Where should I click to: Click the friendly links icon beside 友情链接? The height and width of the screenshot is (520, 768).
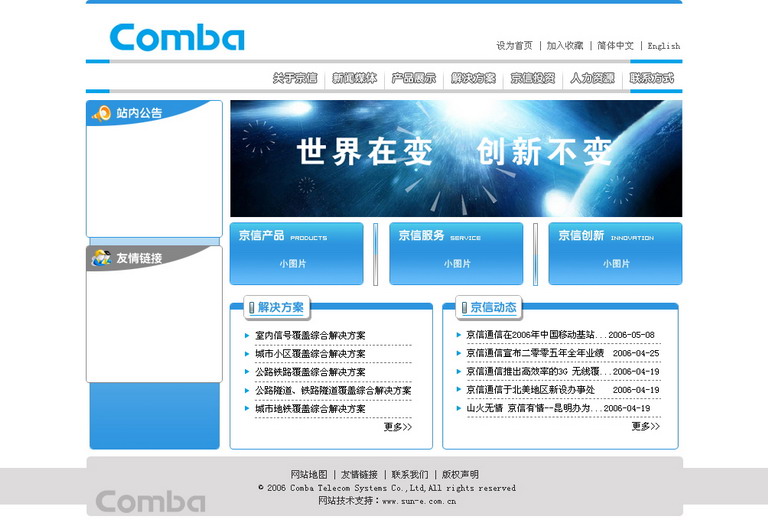click(101, 258)
